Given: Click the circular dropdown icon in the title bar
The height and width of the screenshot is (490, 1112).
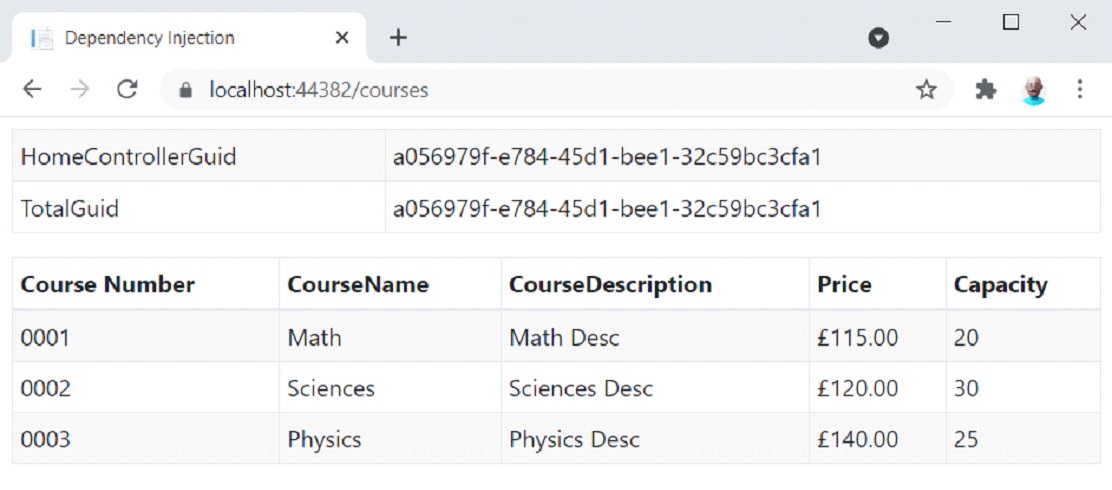Looking at the screenshot, I should pos(879,38).
